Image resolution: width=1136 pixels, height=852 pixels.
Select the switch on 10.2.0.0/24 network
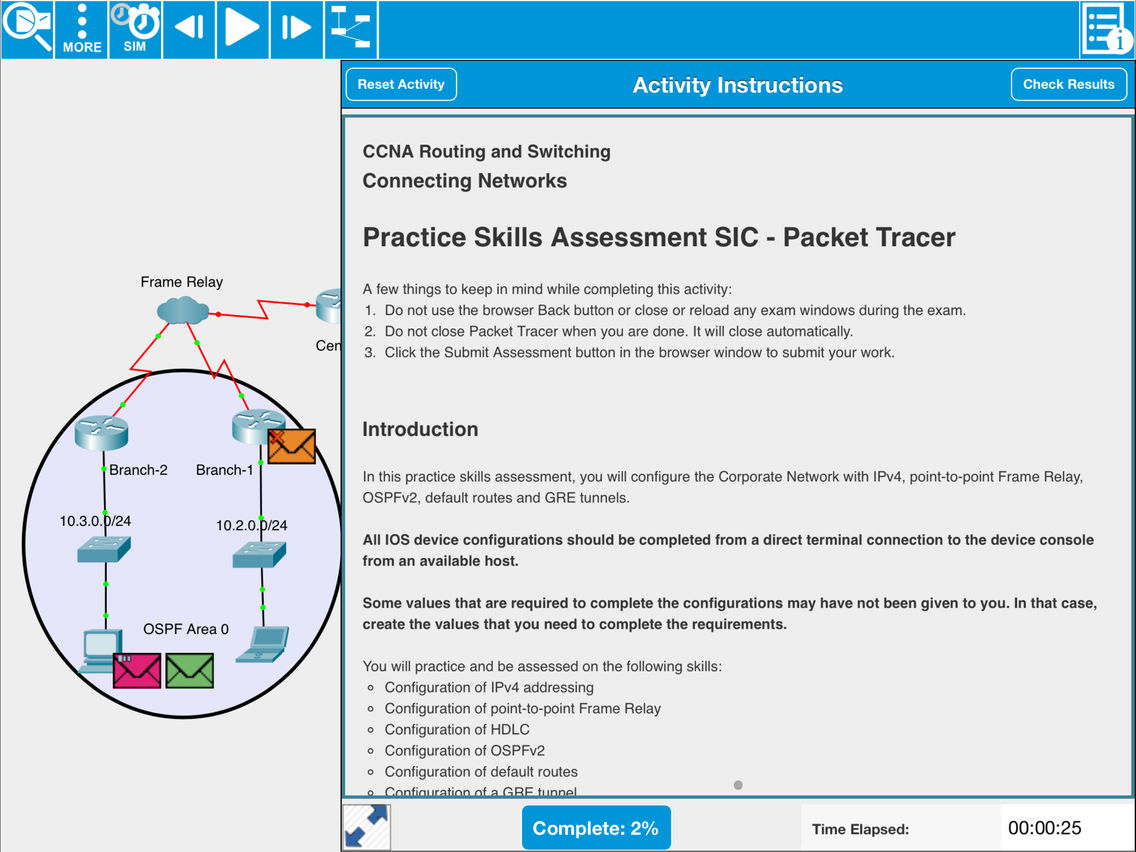(x=259, y=554)
